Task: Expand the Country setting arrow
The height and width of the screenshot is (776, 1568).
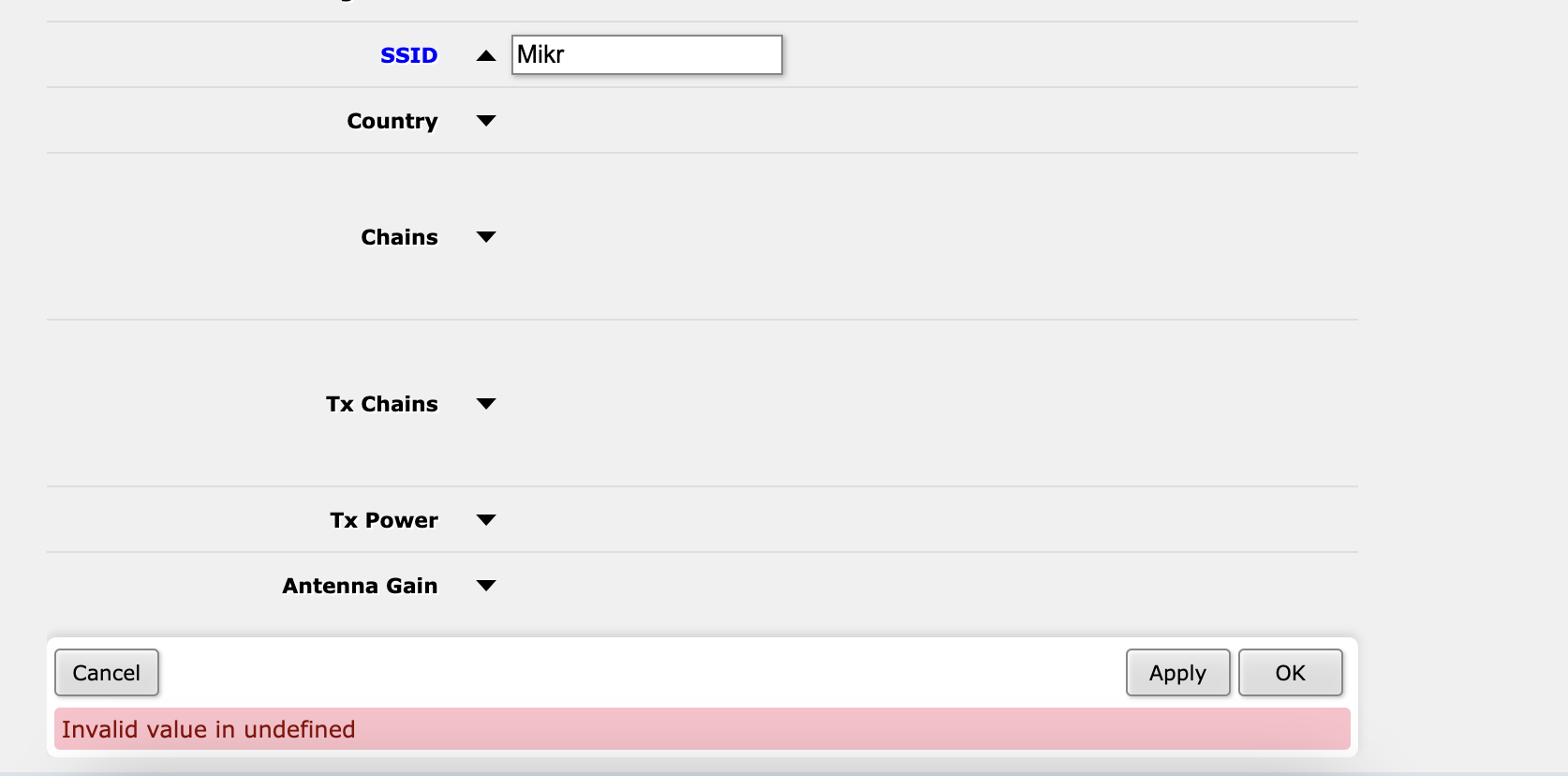Action: tap(485, 121)
